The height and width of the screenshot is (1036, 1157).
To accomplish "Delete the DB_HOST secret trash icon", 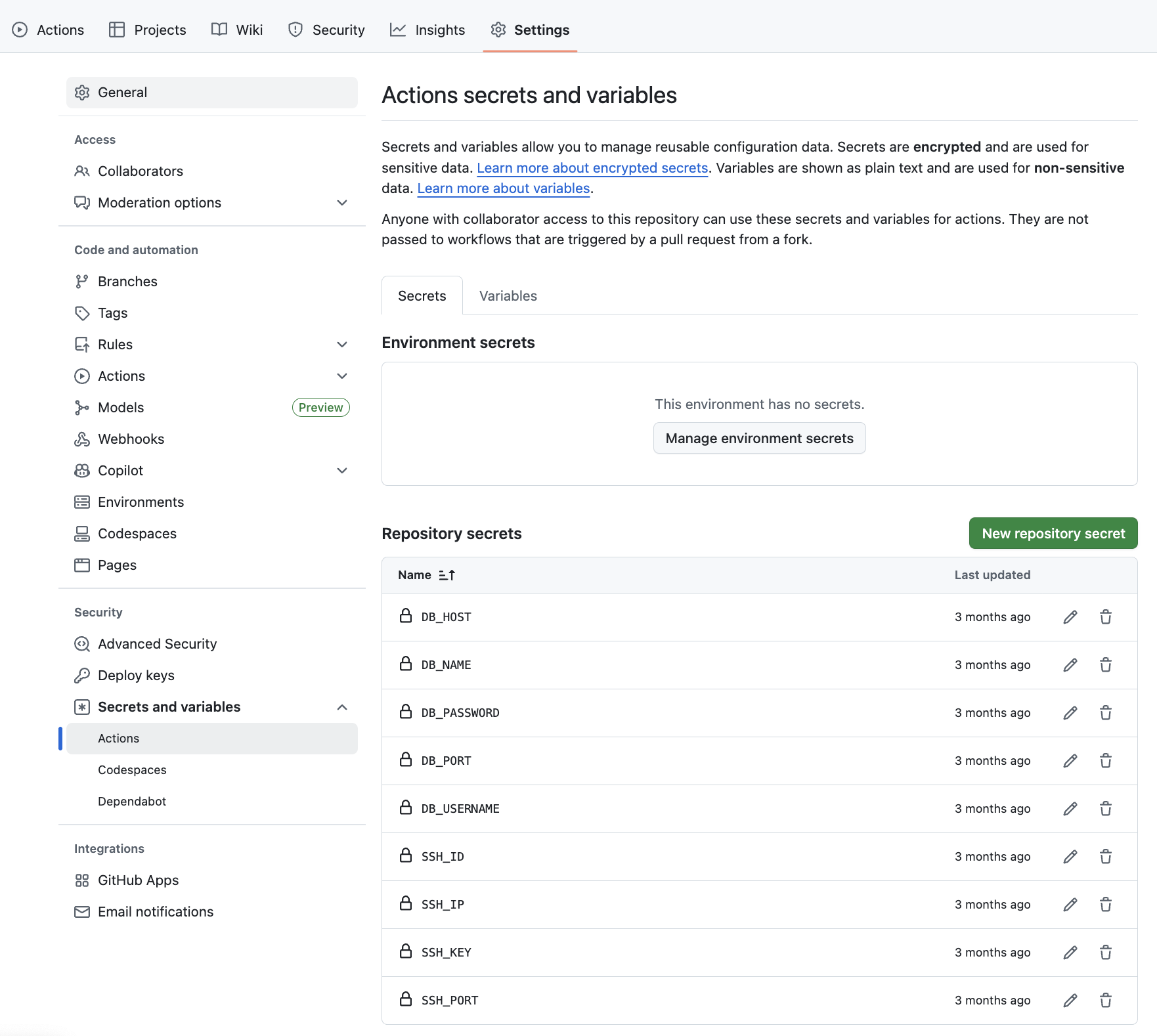I will point(1106,617).
